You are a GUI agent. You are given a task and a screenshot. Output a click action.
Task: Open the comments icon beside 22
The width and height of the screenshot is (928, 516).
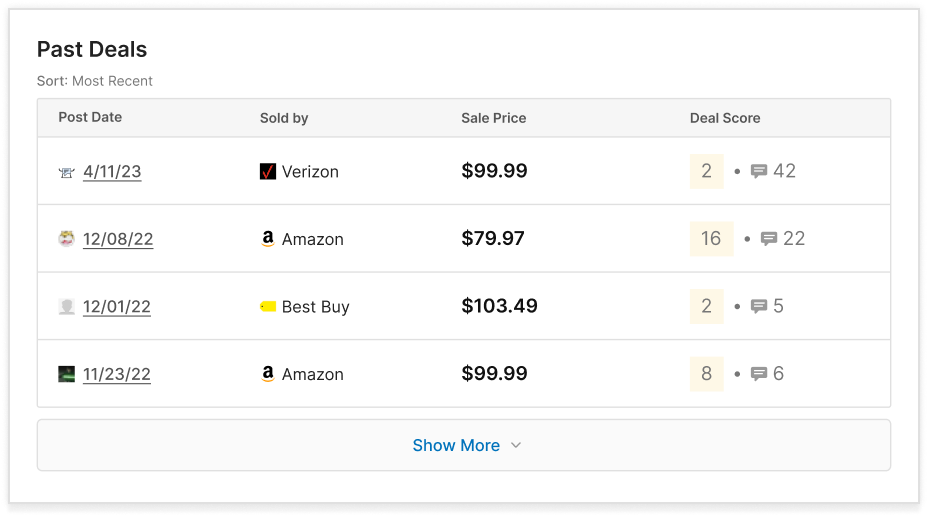[x=769, y=238]
